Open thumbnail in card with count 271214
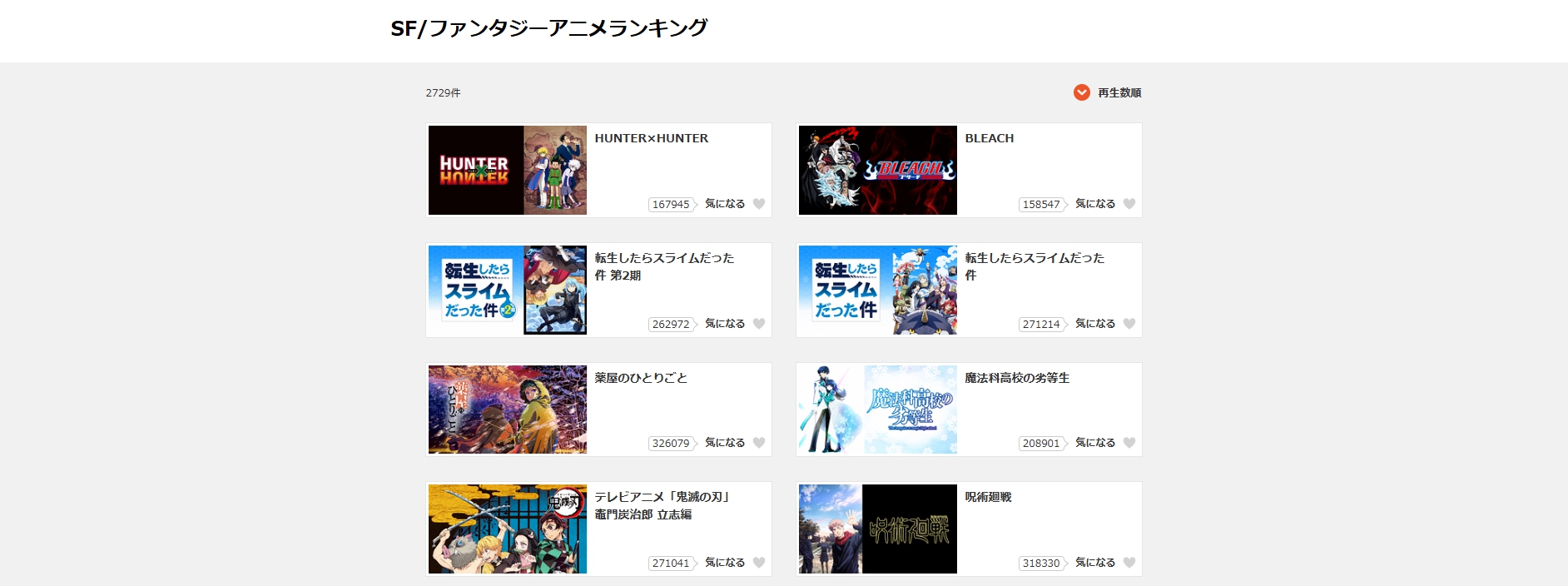 pos(878,290)
